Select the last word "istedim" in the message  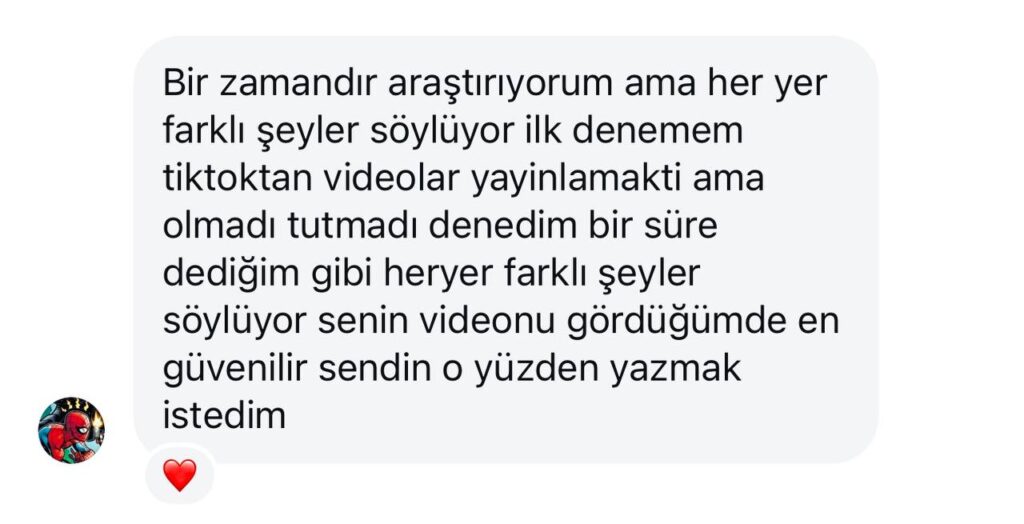pyautogui.click(x=224, y=416)
